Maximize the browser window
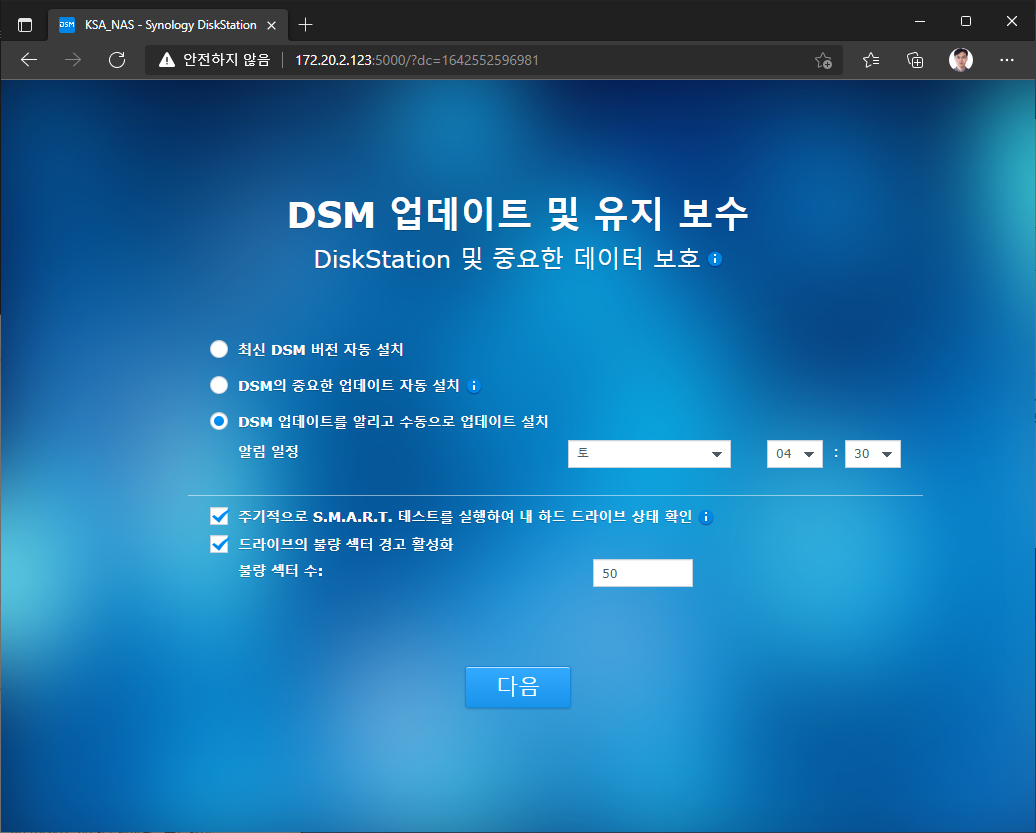The height and width of the screenshot is (833, 1036). click(x=965, y=22)
